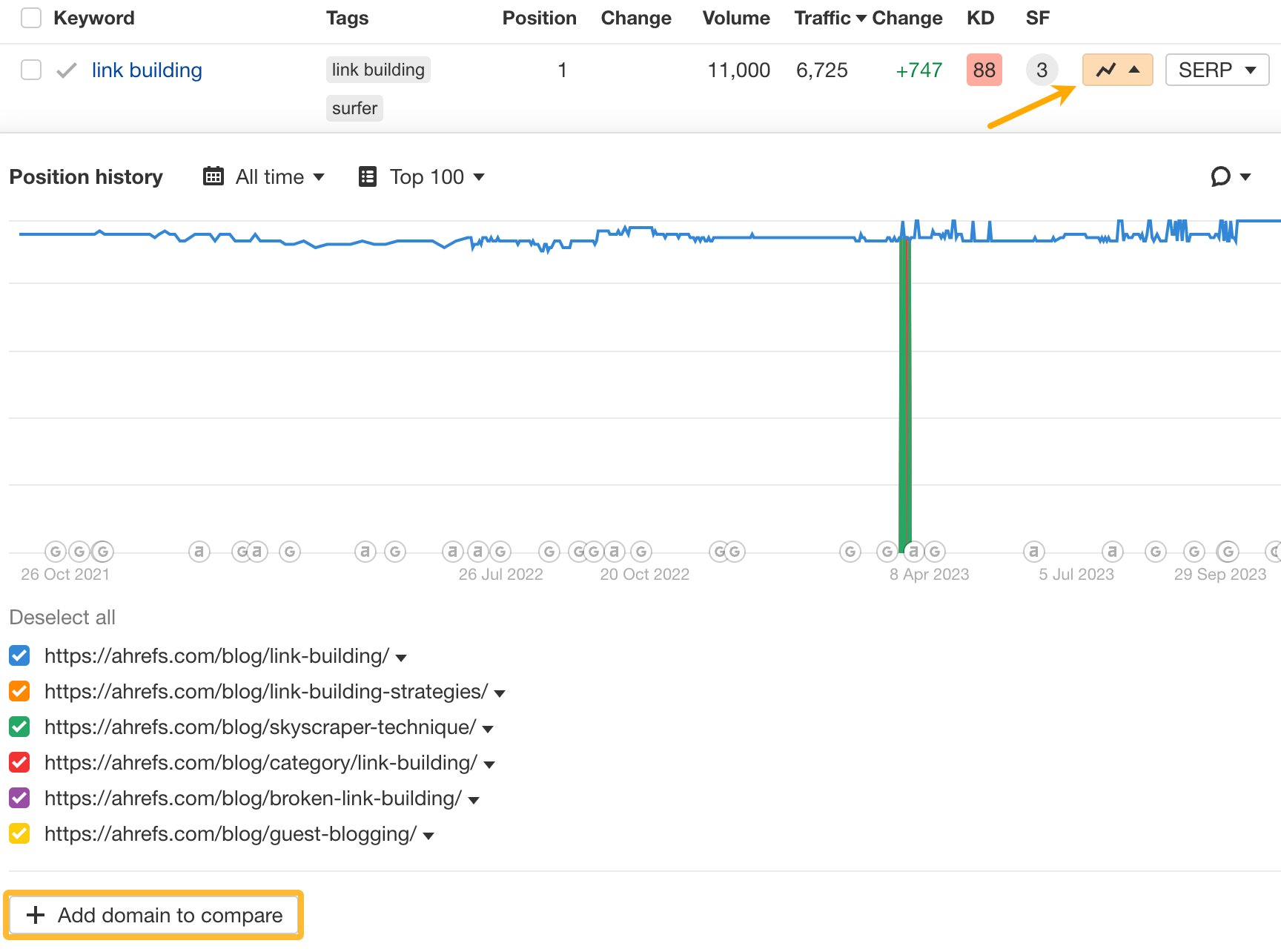Click the Deselect all link

point(62,617)
